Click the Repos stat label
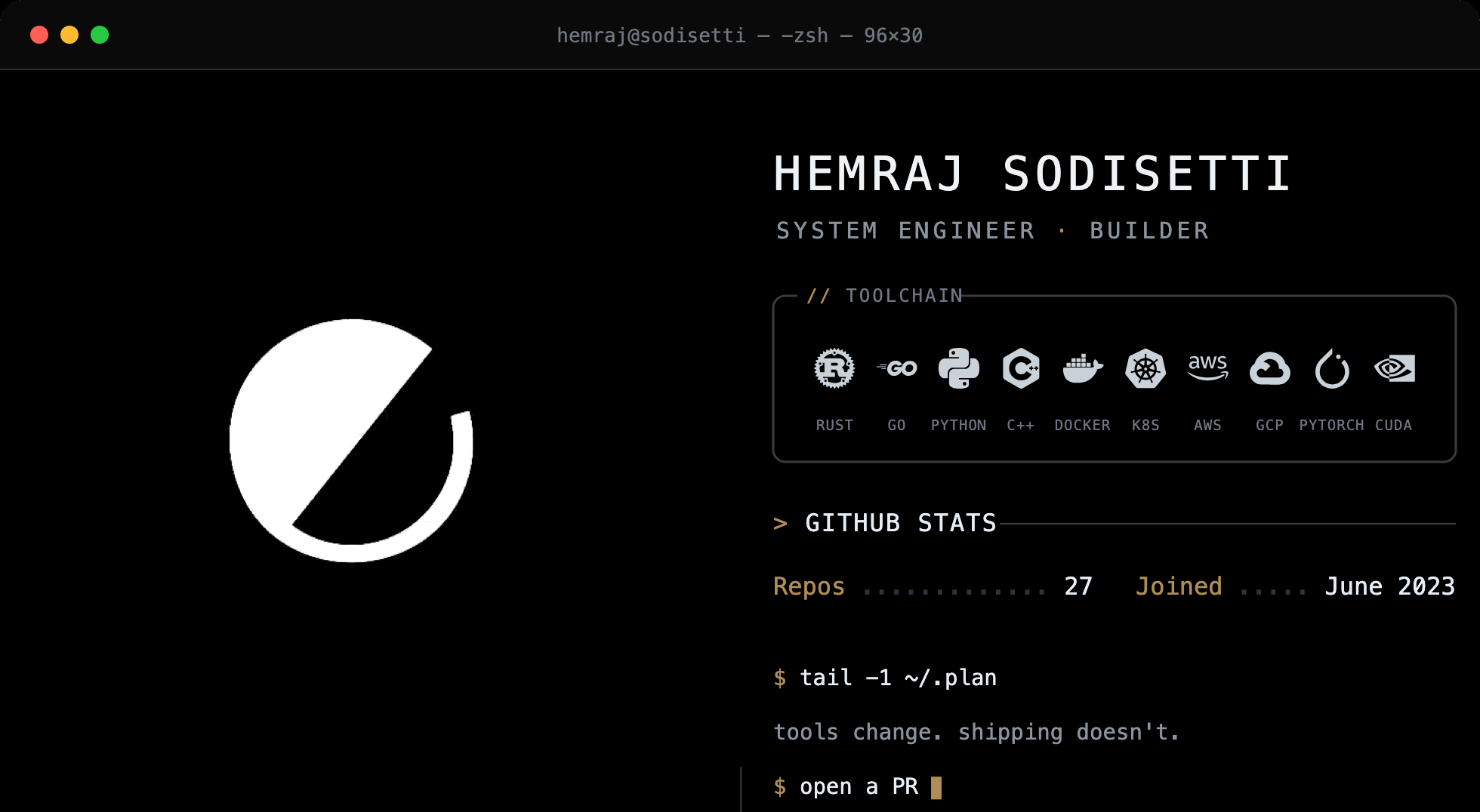Screen dimensions: 1480x812 (809, 586)
